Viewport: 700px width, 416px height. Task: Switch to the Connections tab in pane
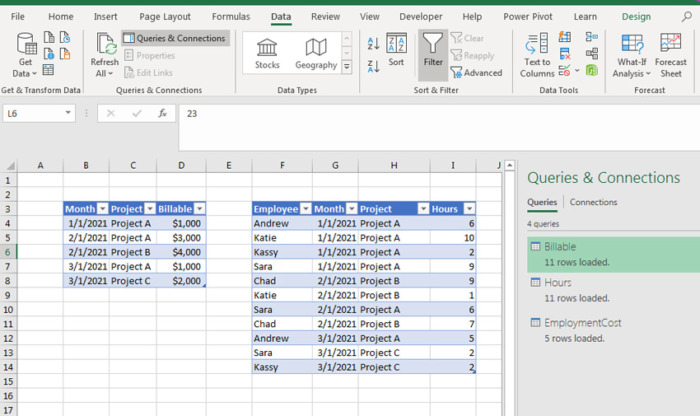(x=593, y=202)
